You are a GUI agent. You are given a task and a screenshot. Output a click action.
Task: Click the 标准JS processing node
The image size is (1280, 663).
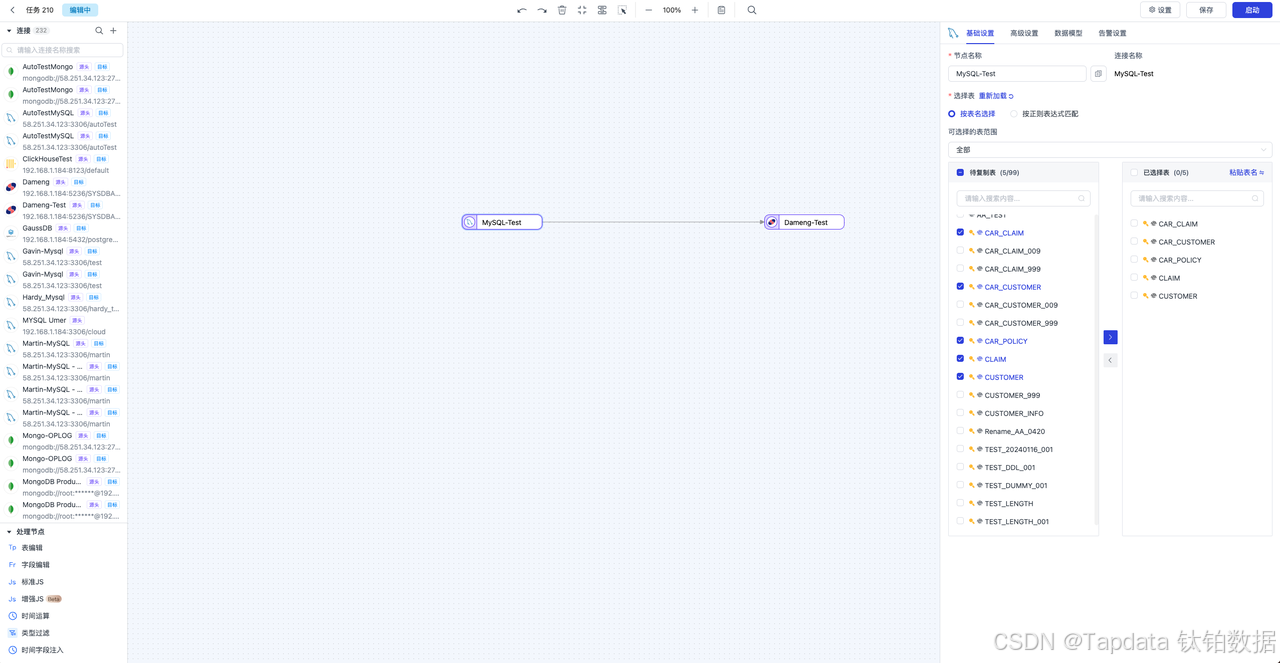pyautogui.click(x=32, y=582)
